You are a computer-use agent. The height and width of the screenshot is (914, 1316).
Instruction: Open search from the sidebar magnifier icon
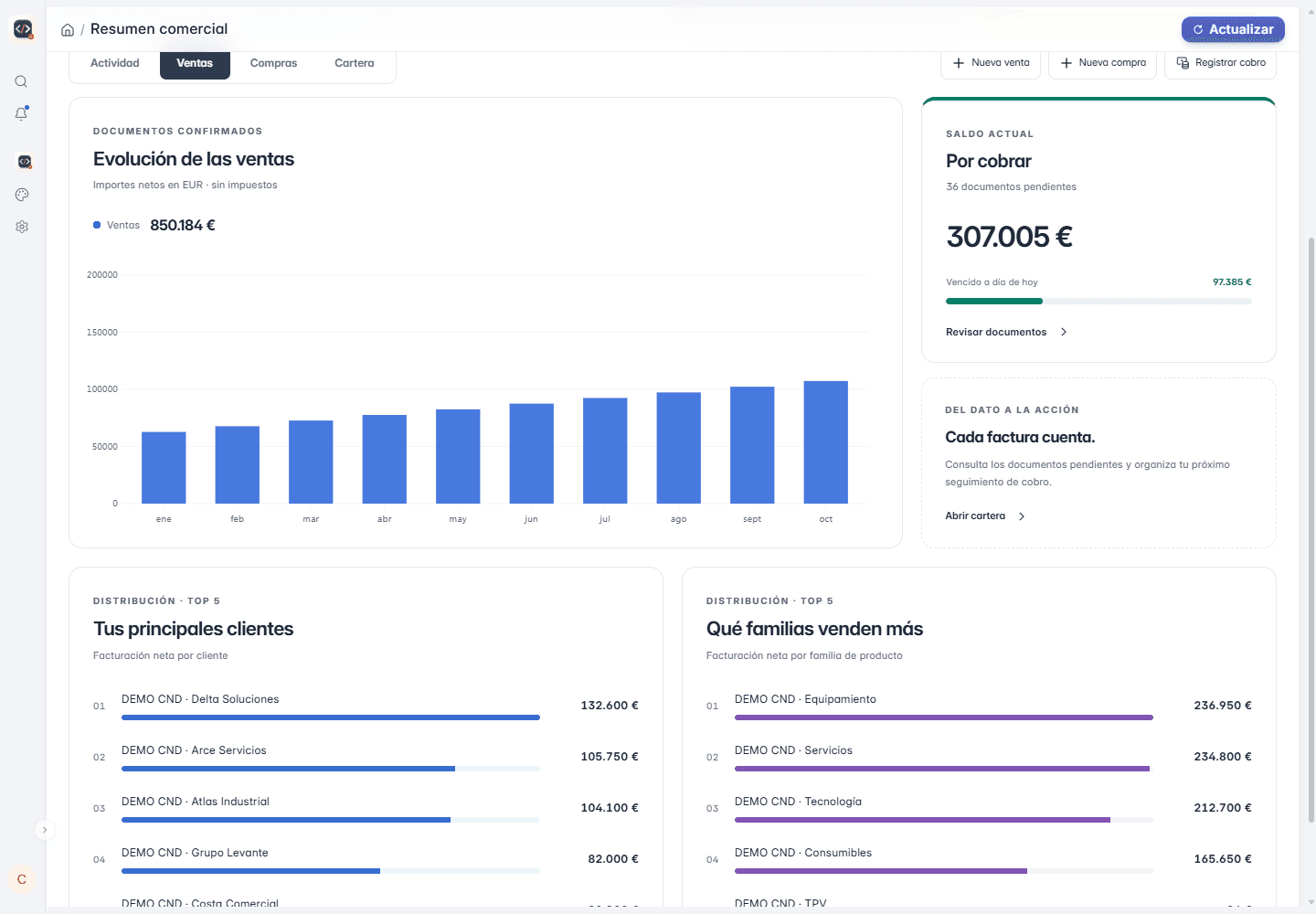21,81
